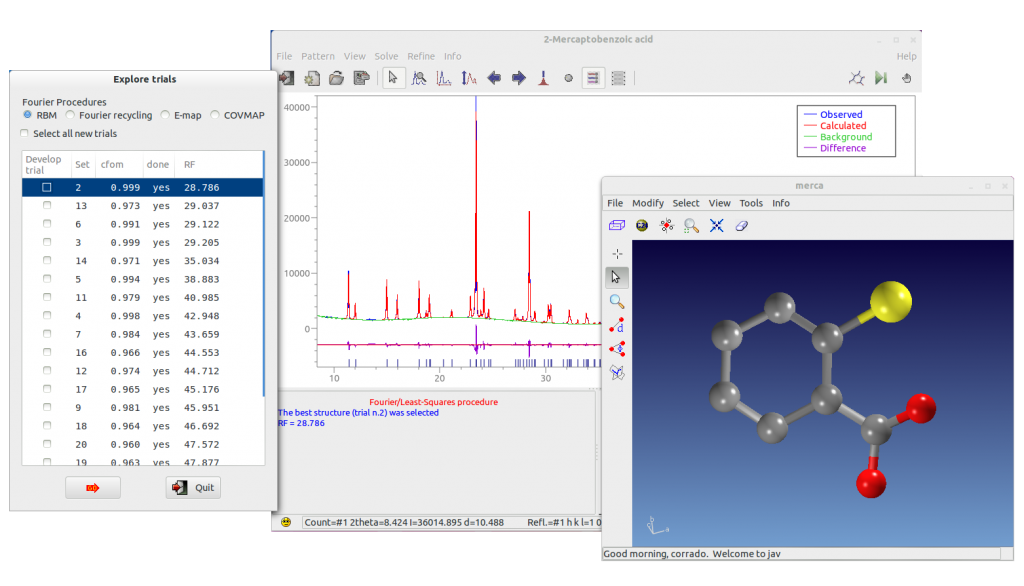Select trial row with RF 38.883
The height and width of the screenshot is (586, 1024).
(142, 279)
